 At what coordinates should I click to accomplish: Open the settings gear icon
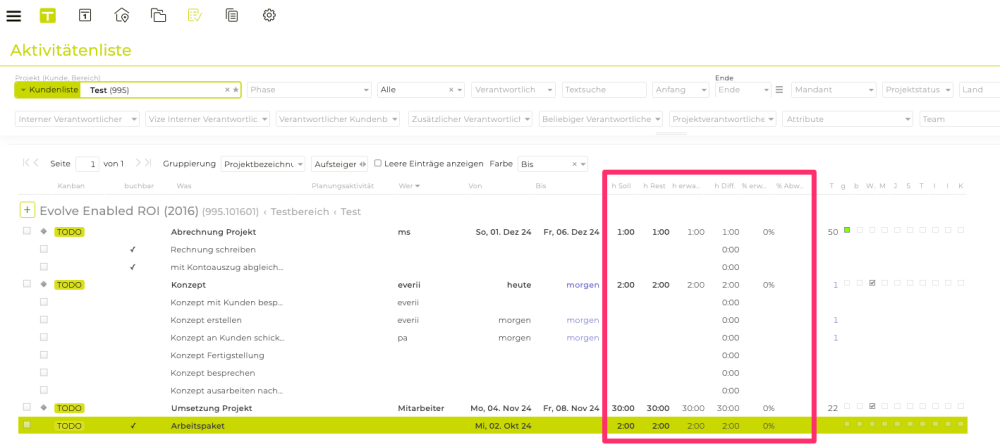pos(269,15)
